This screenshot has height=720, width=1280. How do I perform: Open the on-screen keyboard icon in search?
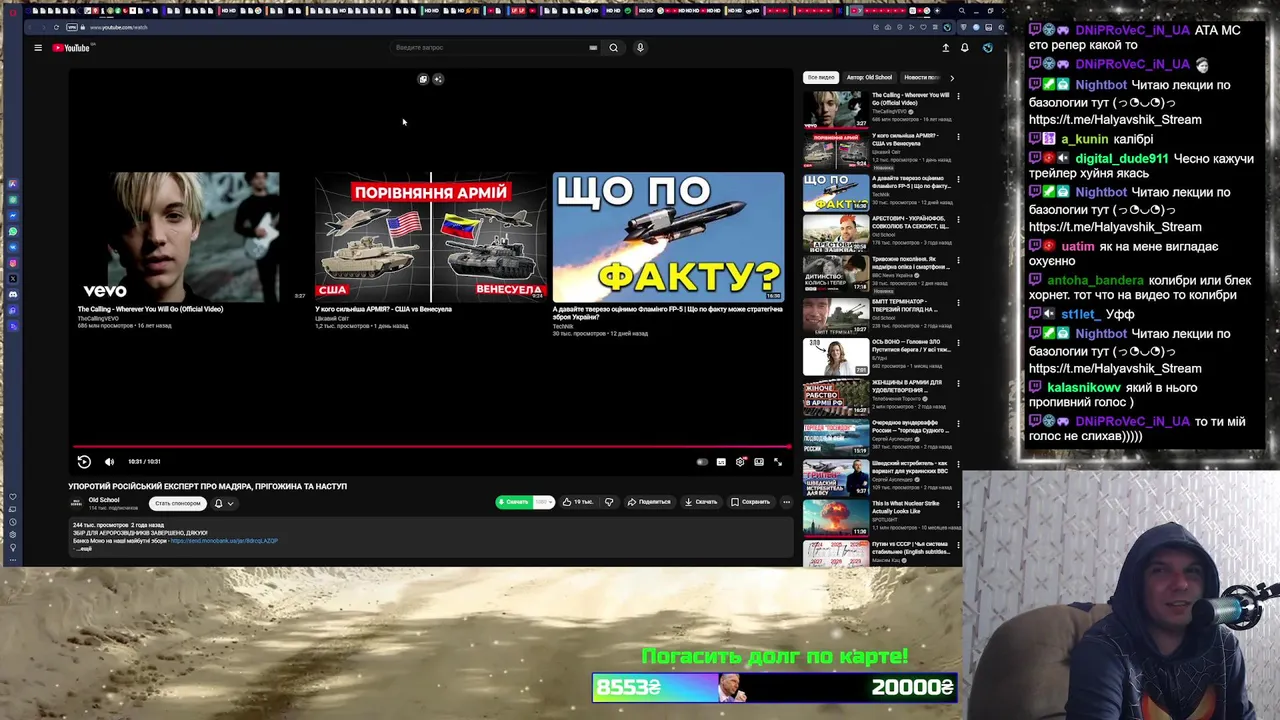(593, 48)
